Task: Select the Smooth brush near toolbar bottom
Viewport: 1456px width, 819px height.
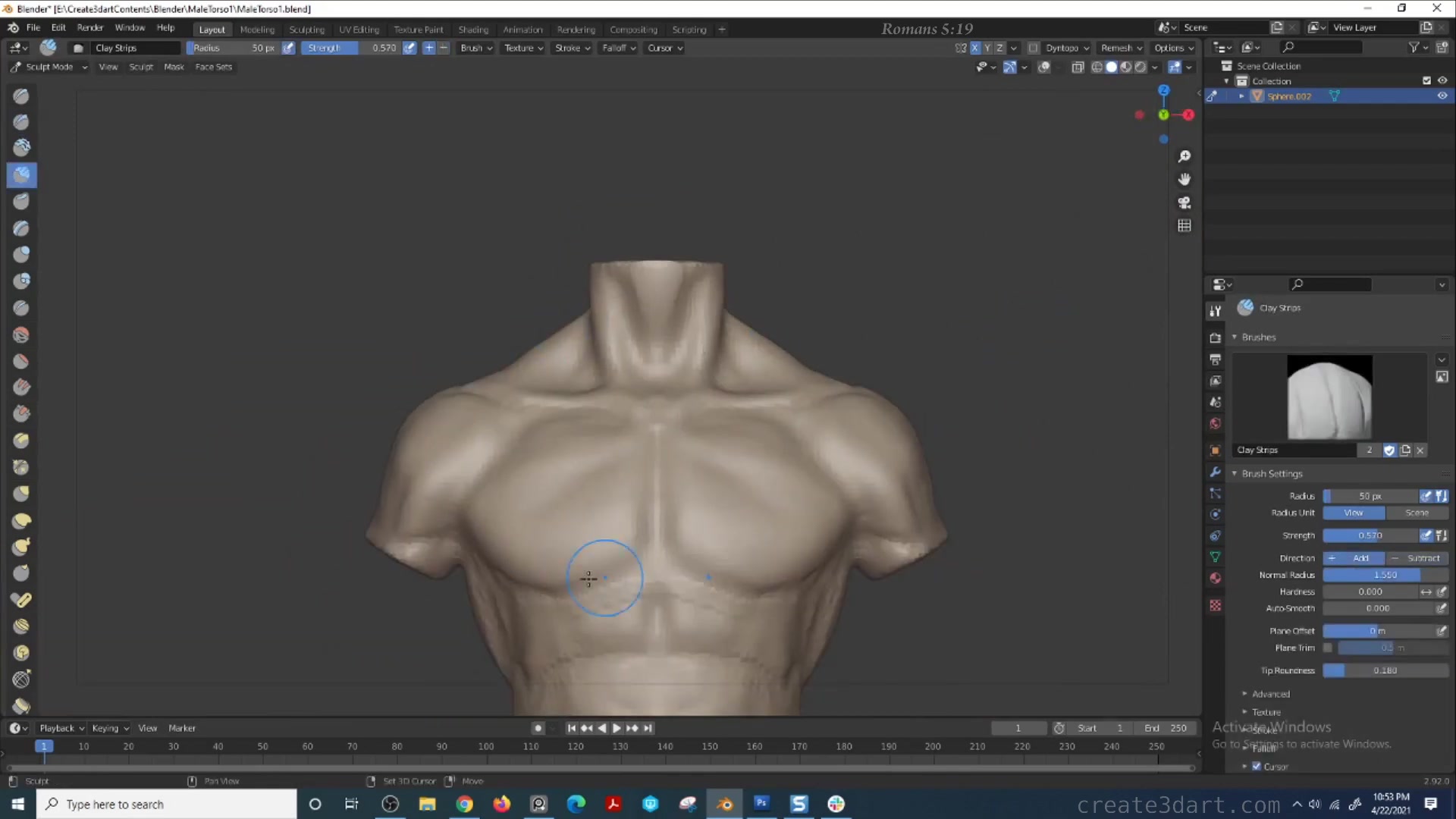Action: click(20, 334)
